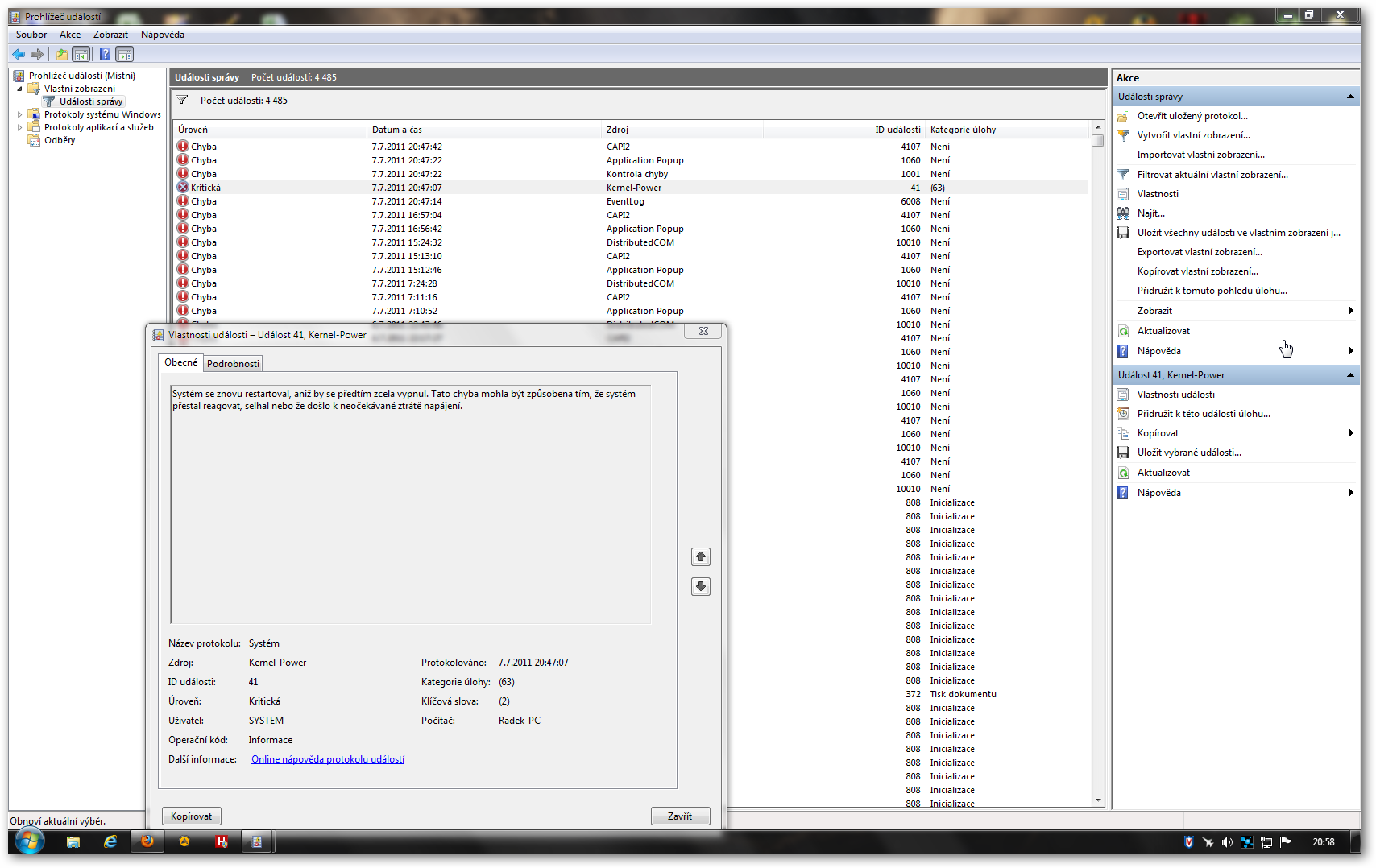Click Přidružit k této události úlohu
This screenshot has height=868, width=1376.
1204,414
